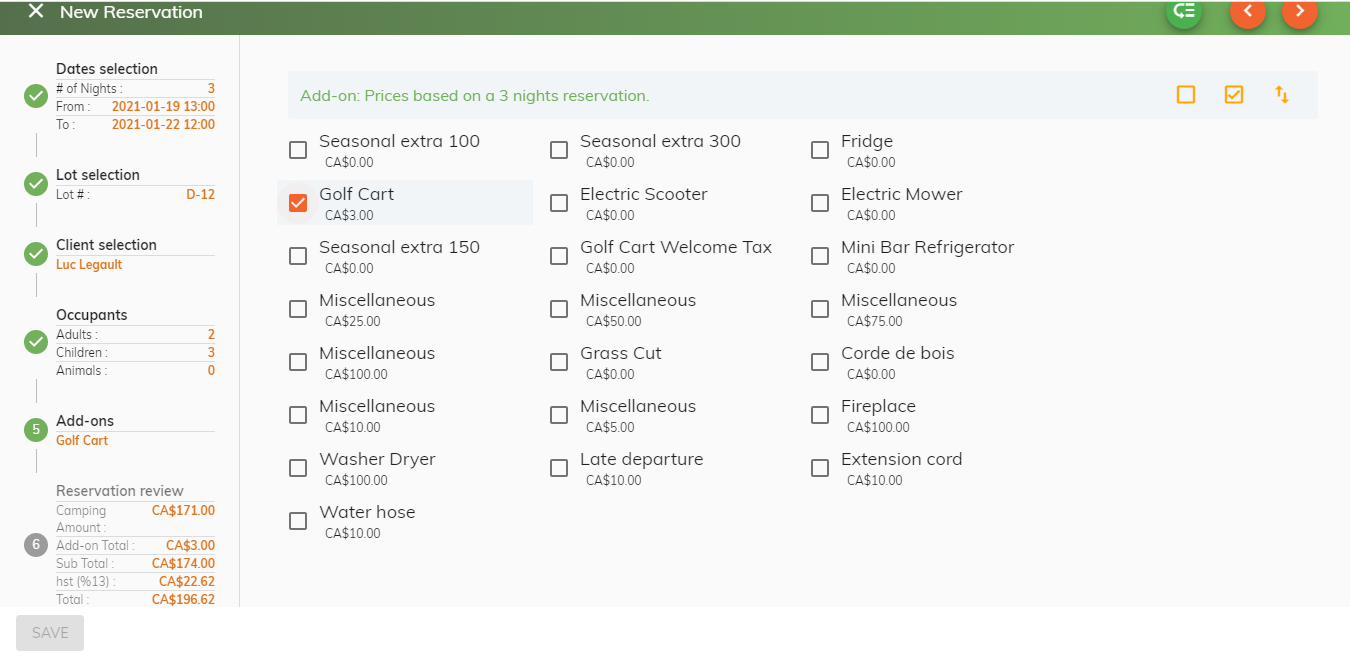
Task: Enable the Fireplace add-on checkbox
Action: [820, 415]
